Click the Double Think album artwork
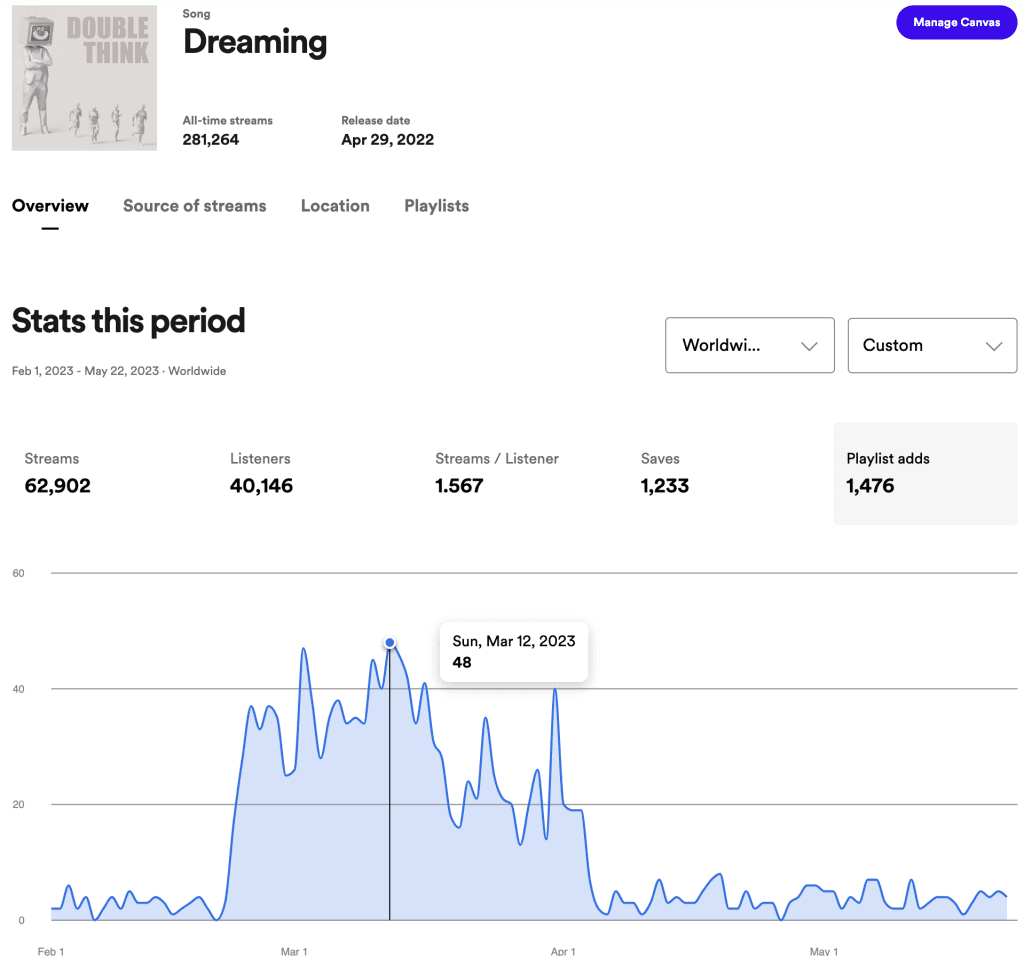This screenshot has width=1024, height=956. tap(84, 78)
